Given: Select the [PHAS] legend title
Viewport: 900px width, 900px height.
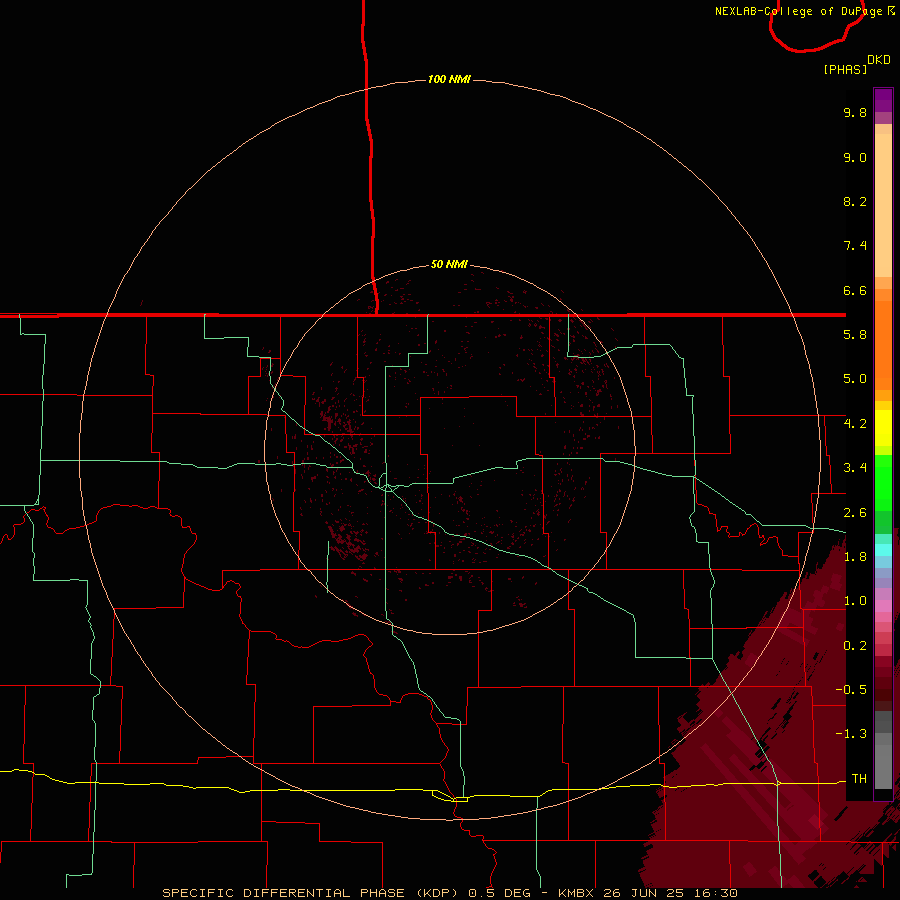Looking at the screenshot, I should (x=845, y=69).
